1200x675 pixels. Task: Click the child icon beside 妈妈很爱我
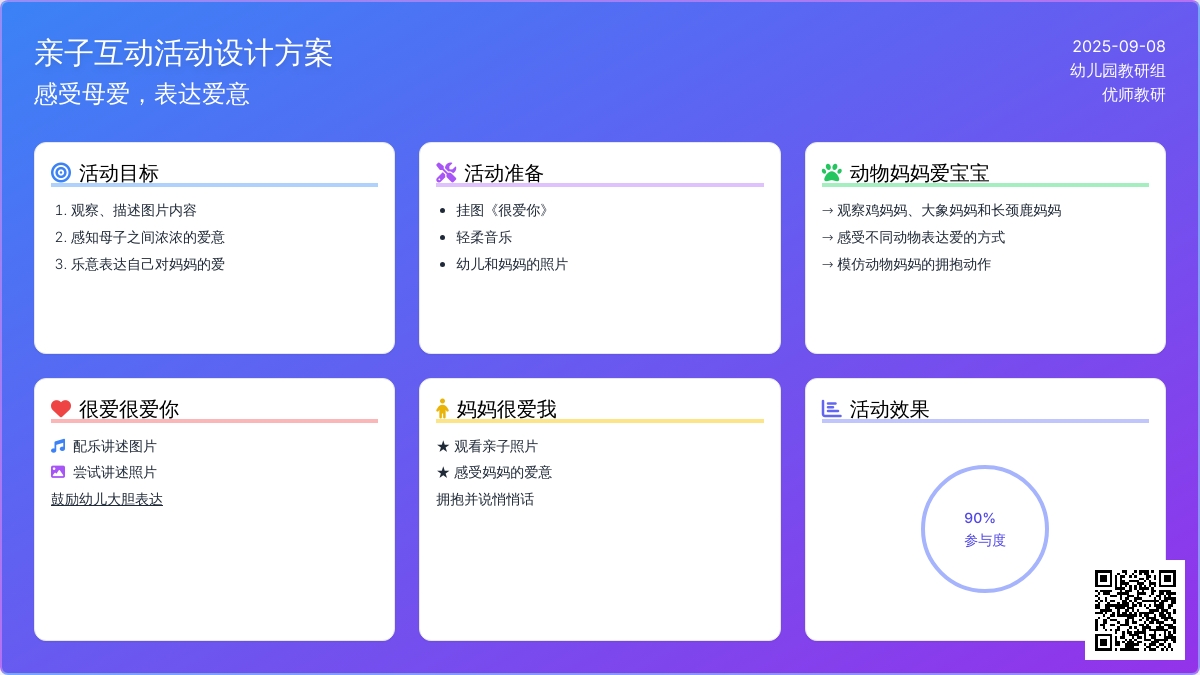click(442, 409)
